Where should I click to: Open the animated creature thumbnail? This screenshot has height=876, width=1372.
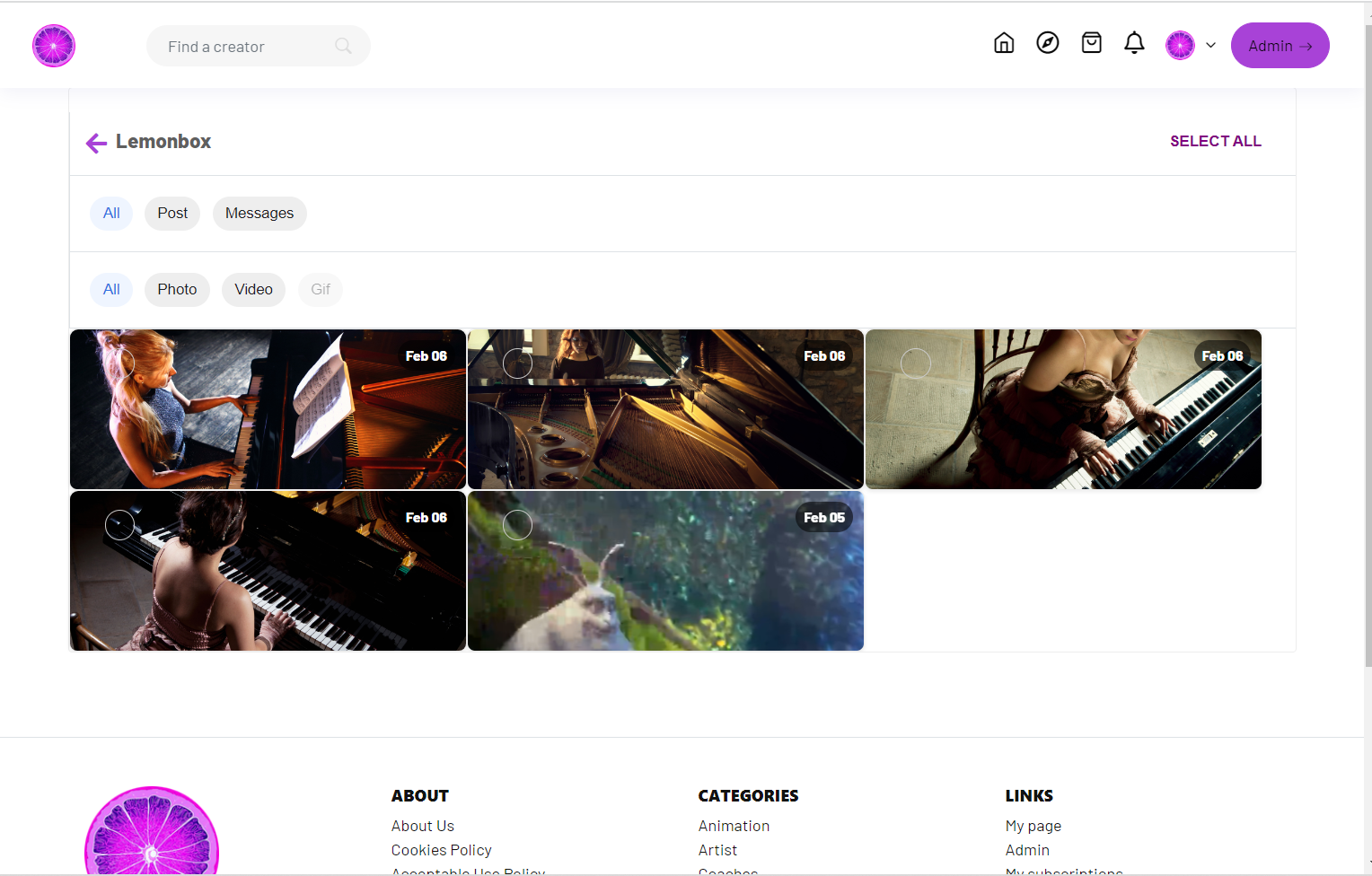(x=665, y=571)
